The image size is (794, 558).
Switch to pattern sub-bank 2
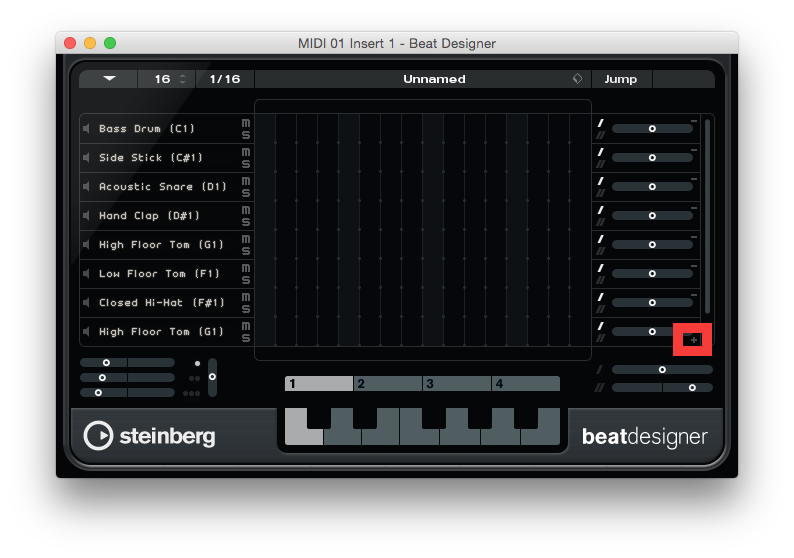tap(388, 383)
